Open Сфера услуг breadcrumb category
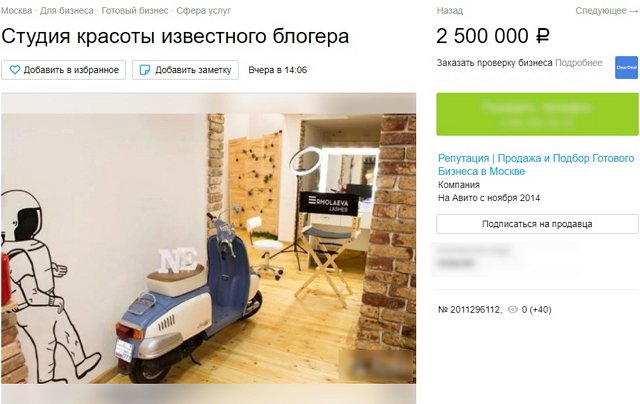The image size is (640, 404). point(203,11)
